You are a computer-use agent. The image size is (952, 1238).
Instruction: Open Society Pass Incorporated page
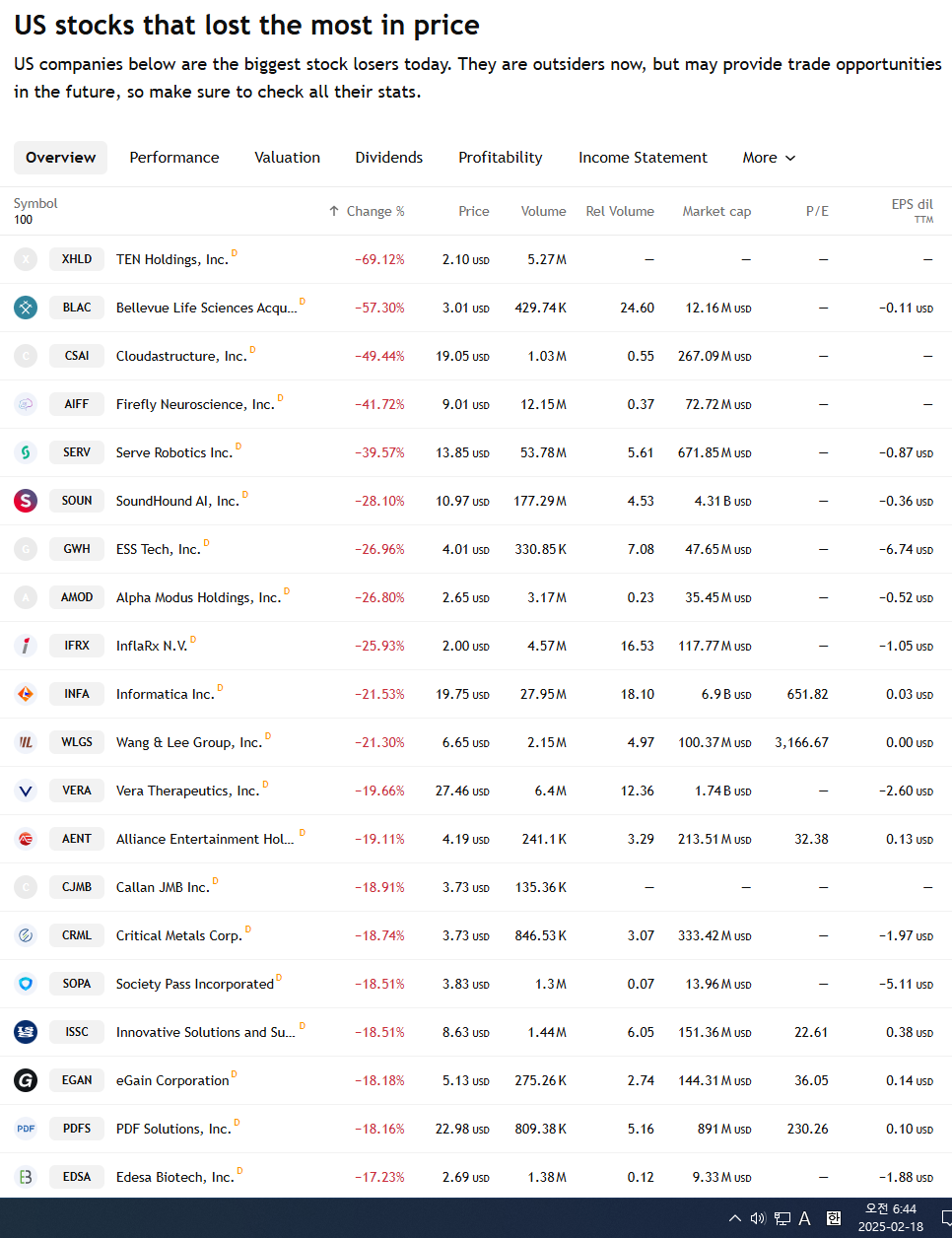(x=195, y=984)
